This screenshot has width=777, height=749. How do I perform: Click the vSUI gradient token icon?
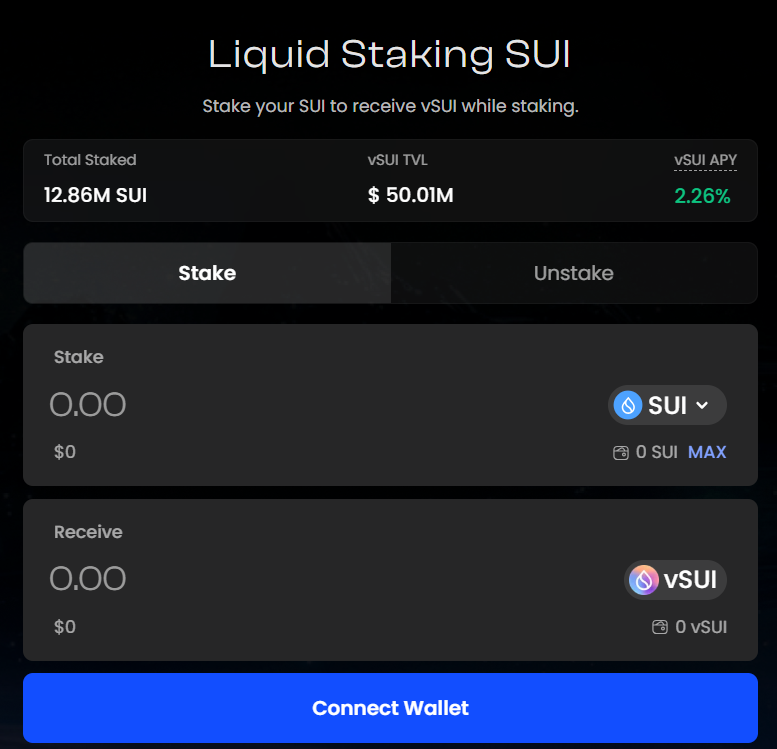coord(644,580)
